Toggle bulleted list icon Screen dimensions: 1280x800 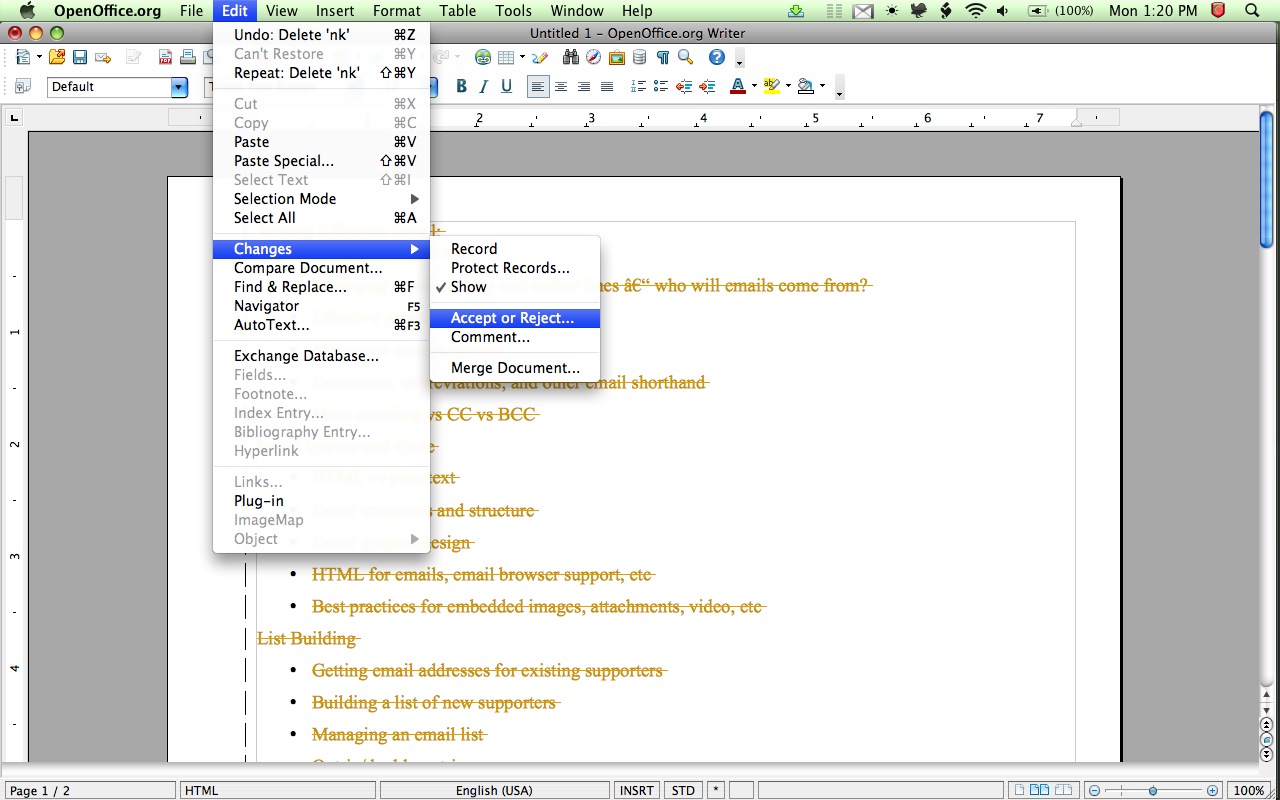[x=661, y=87]
